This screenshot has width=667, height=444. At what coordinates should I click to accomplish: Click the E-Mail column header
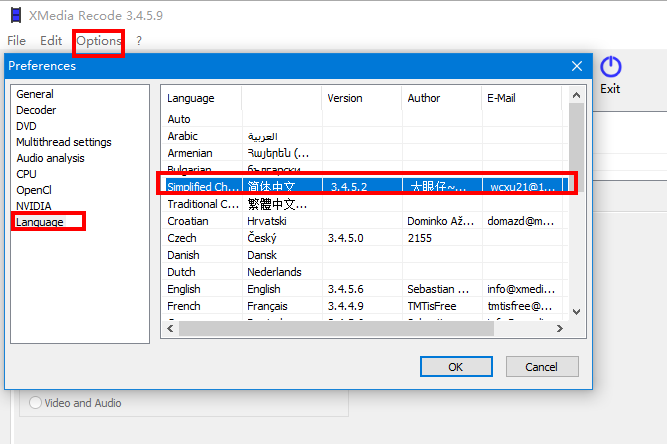pyautogui.click(x=522, y=98)
